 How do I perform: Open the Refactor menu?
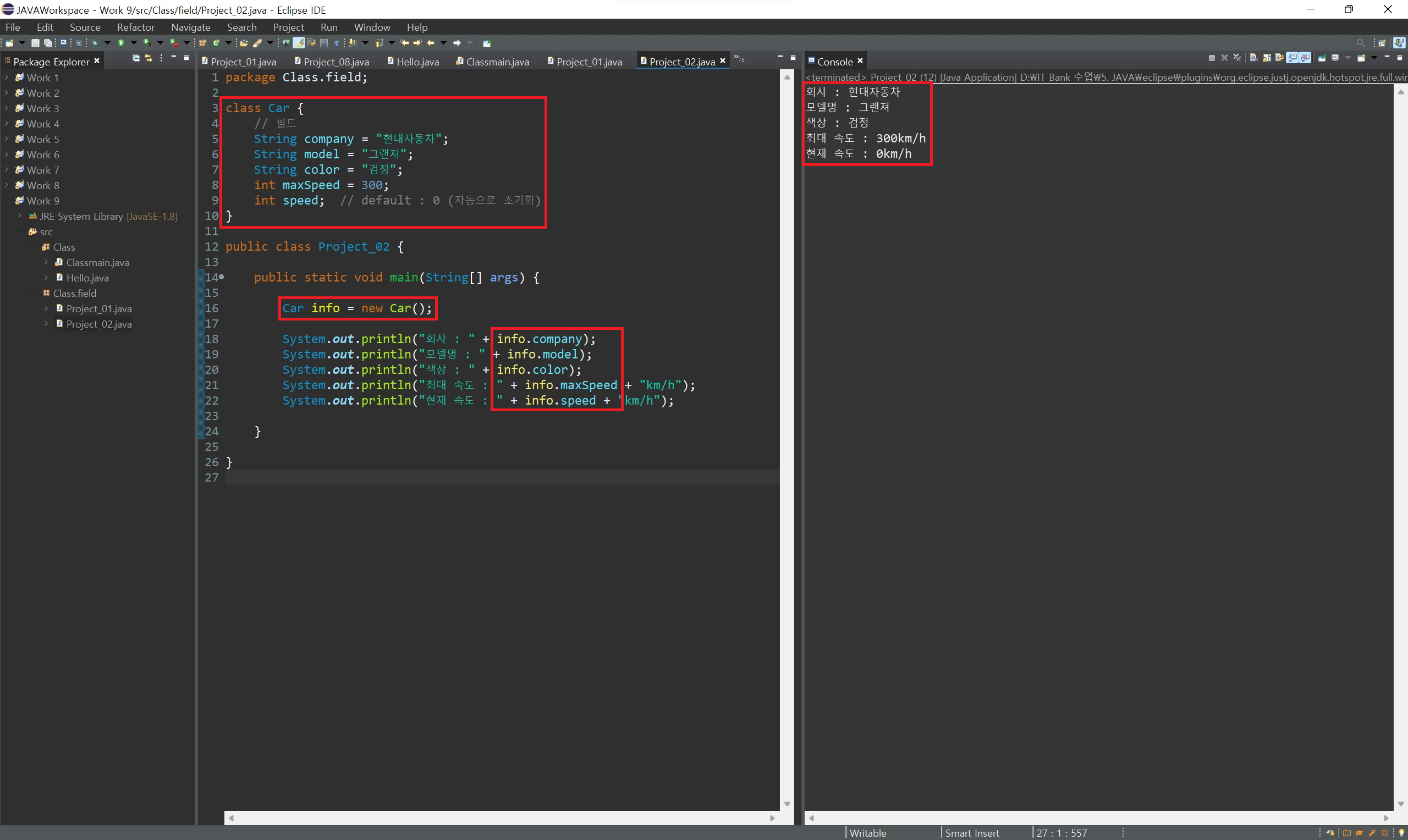click(x=135, y=27)
